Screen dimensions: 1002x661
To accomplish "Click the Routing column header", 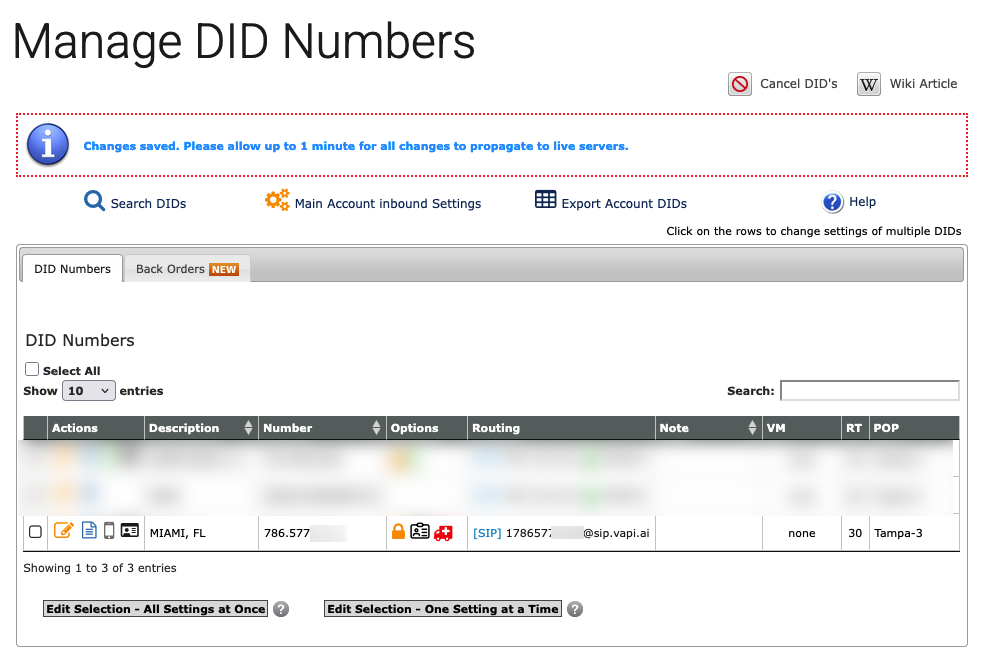I will click(561, 428).
